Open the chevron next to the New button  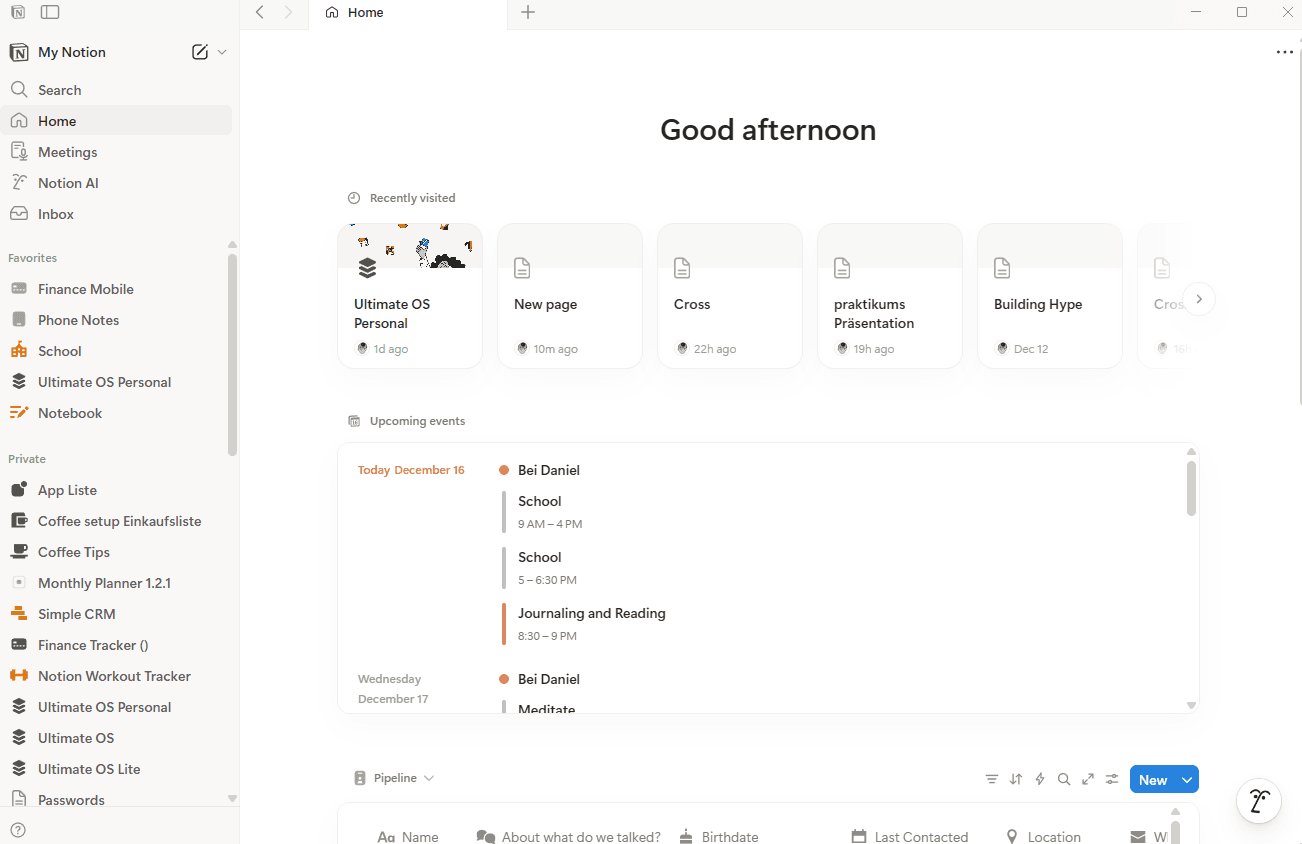tap(1184, 778)
